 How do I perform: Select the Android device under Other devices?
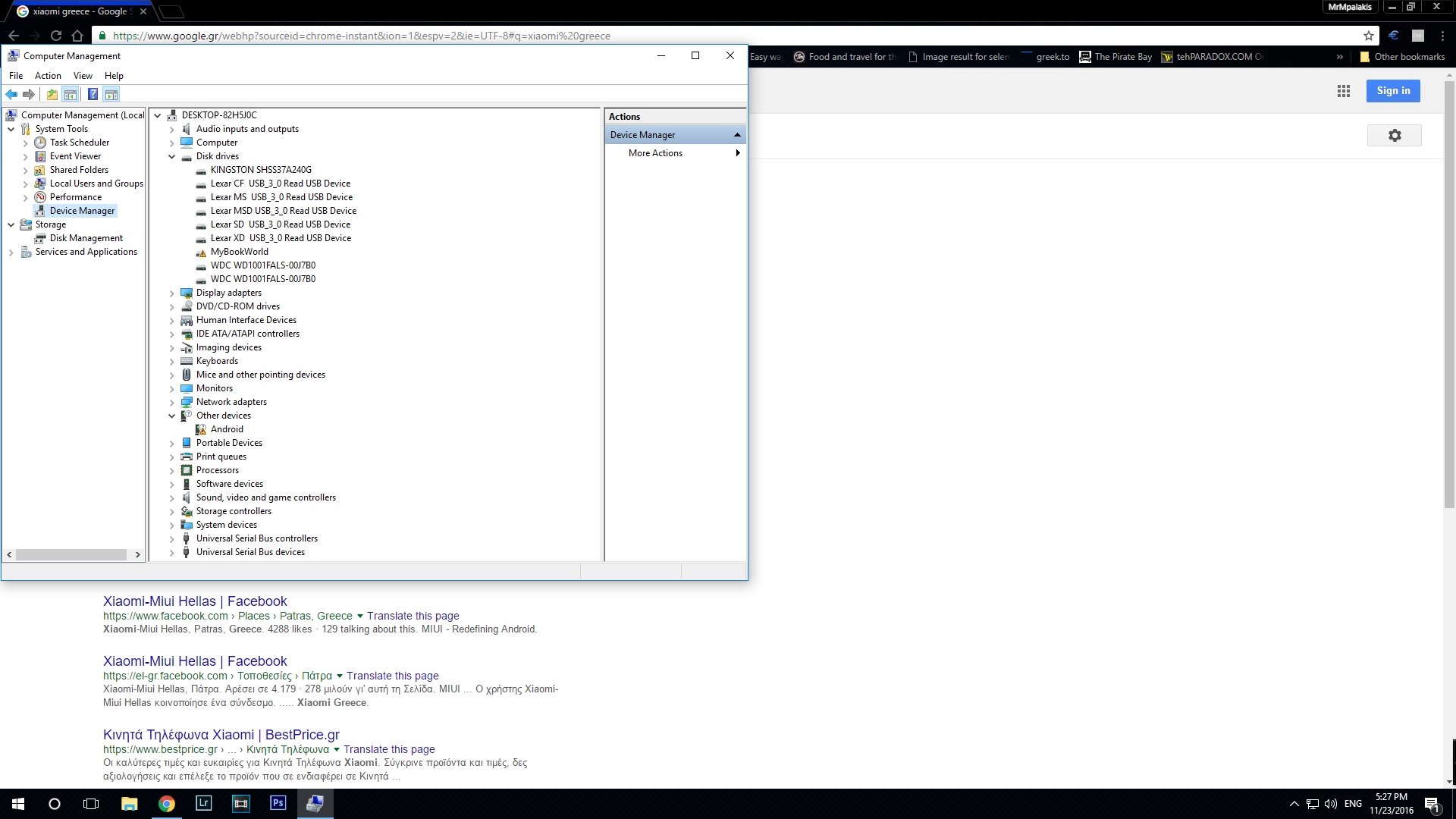[x=226, y=429]
